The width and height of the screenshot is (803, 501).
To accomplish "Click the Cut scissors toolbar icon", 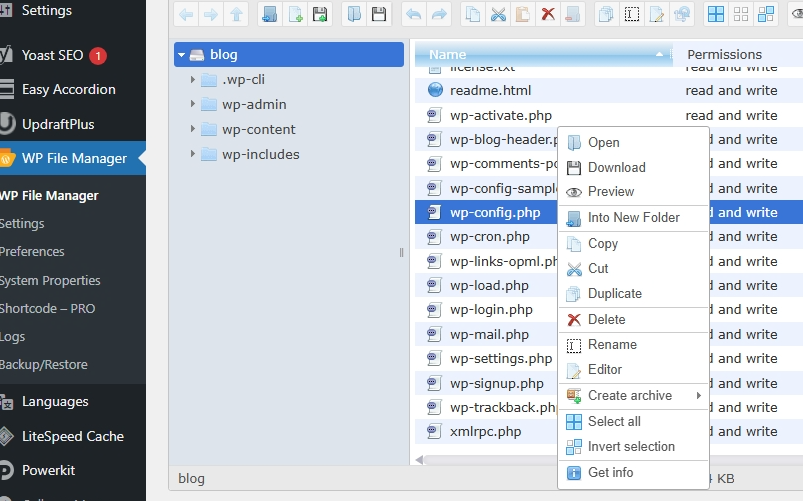I will pyautogui.click(x=498, y=14).
